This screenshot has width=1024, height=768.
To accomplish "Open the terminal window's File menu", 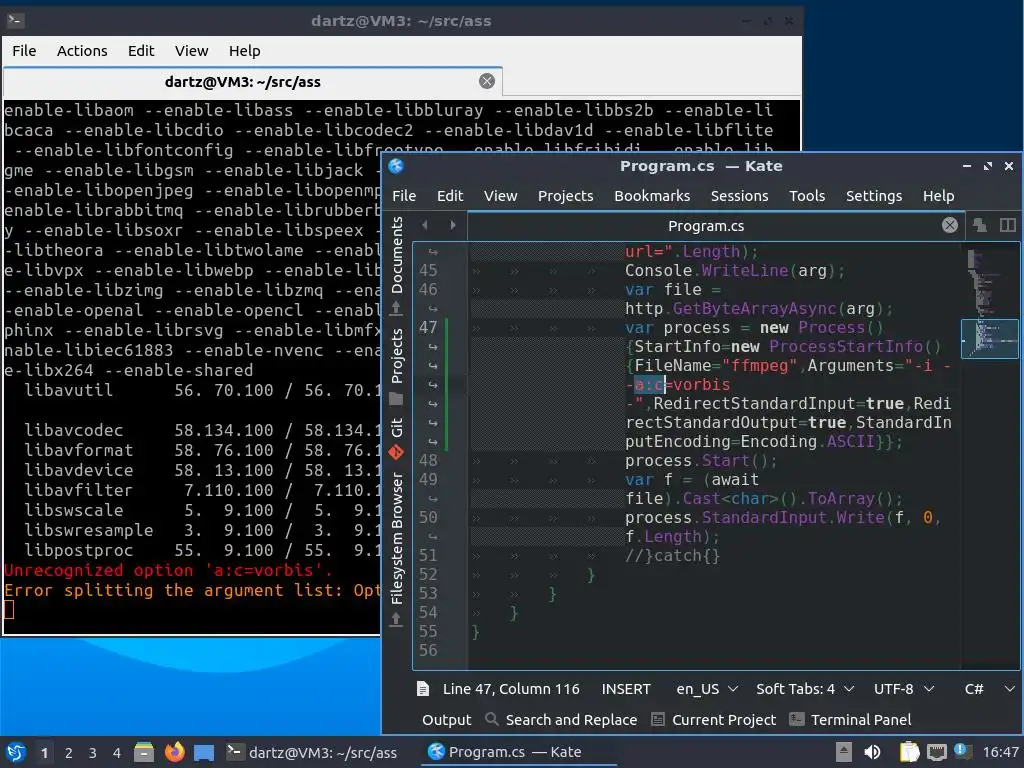I will click(24, 51).
